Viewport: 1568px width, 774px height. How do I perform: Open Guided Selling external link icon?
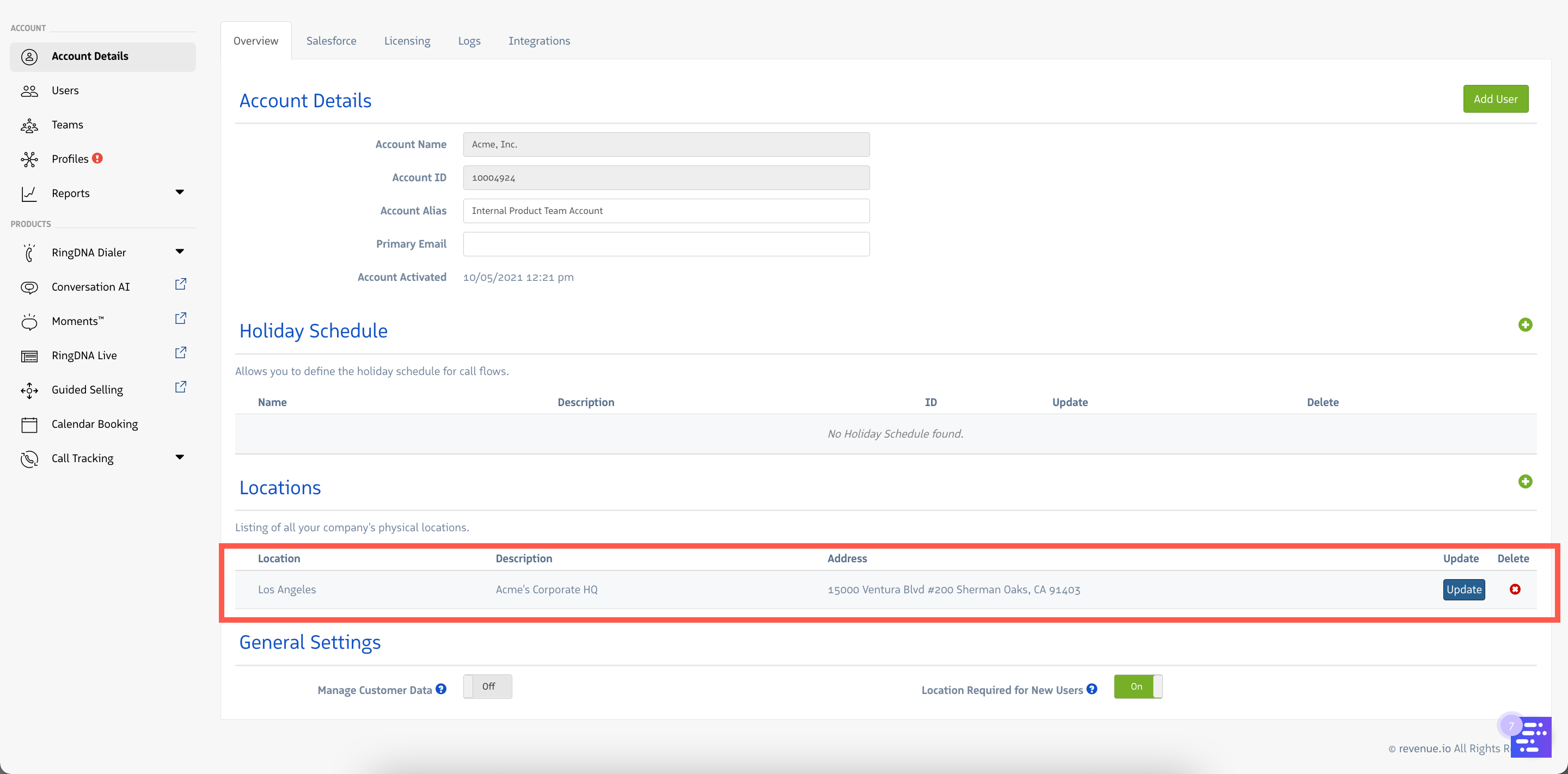tap(181, 387)
